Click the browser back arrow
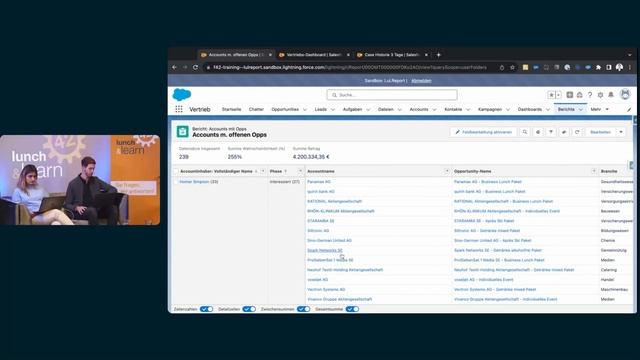Viewport: 640px width, 360px height. pyautogui.click(x=175, y=67)
